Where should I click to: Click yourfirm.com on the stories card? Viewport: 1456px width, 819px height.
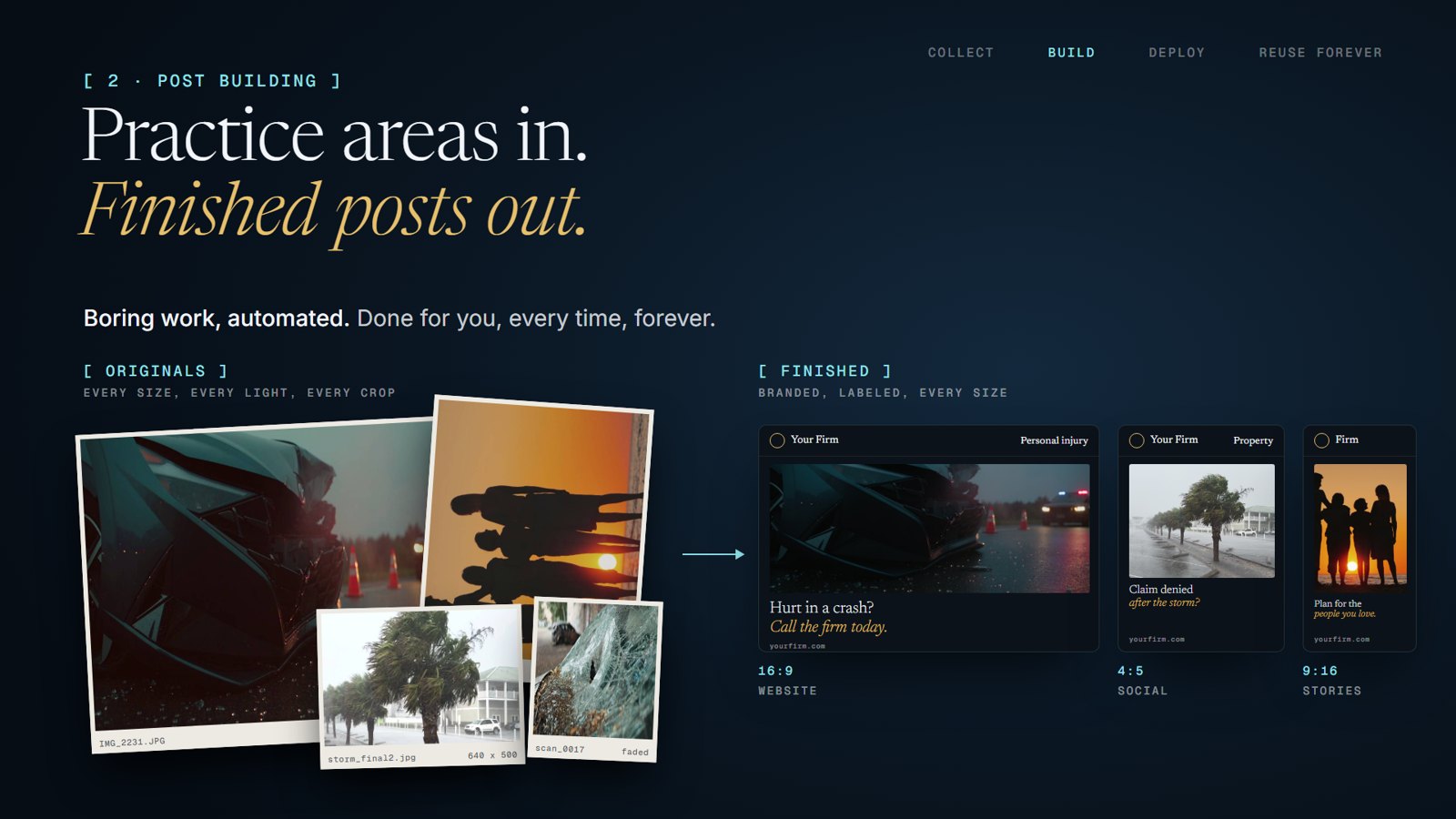click(x=1341, y=639)
